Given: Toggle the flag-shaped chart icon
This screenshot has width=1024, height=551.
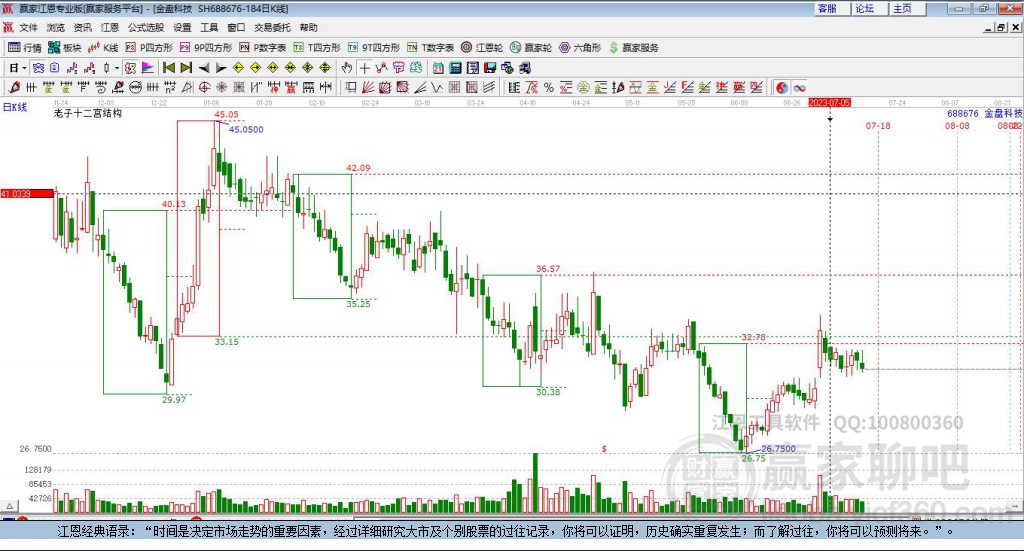Looking at the screenshot, I should [148, 67].
